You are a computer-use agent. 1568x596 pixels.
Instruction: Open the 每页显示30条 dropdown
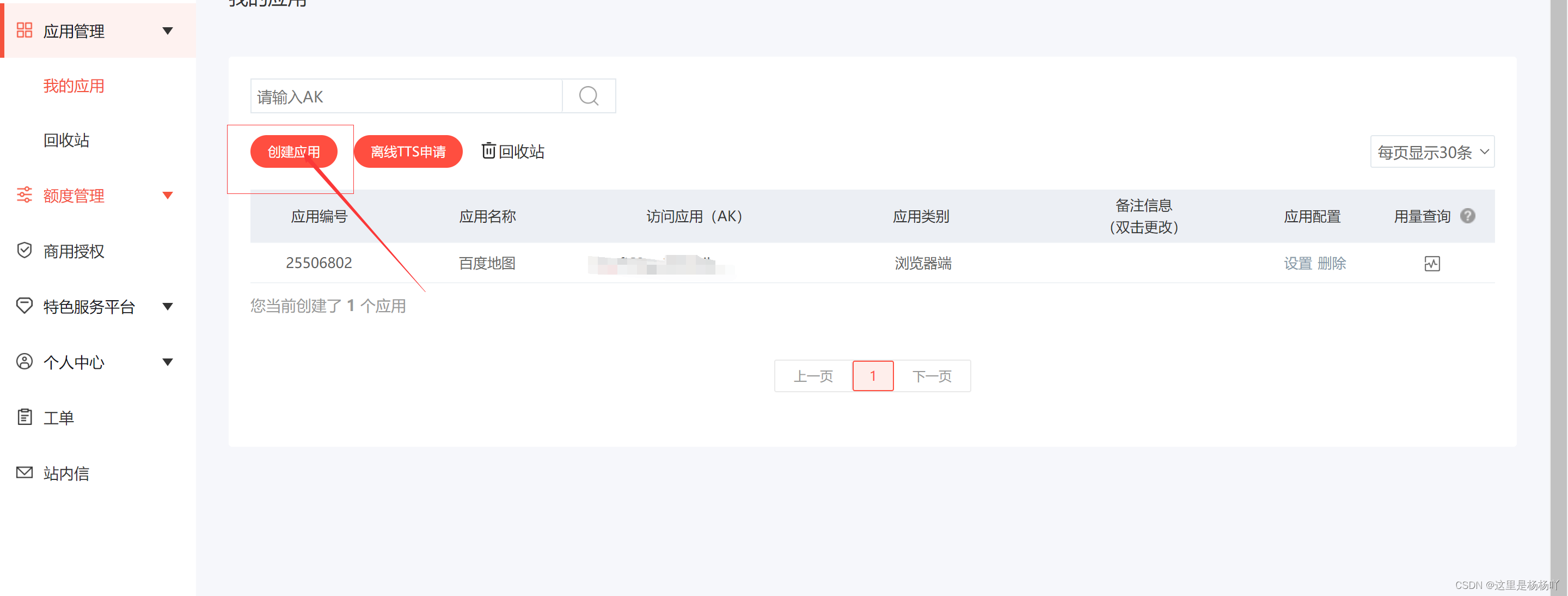1432,152
